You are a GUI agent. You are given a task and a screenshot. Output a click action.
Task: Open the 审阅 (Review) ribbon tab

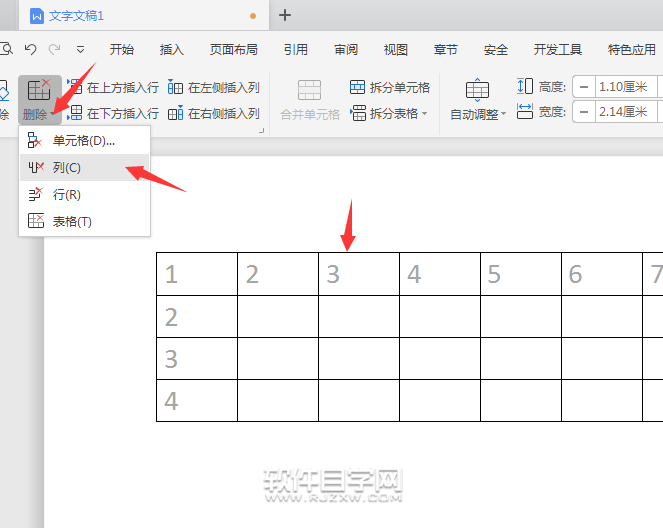(x=346, y=50)
